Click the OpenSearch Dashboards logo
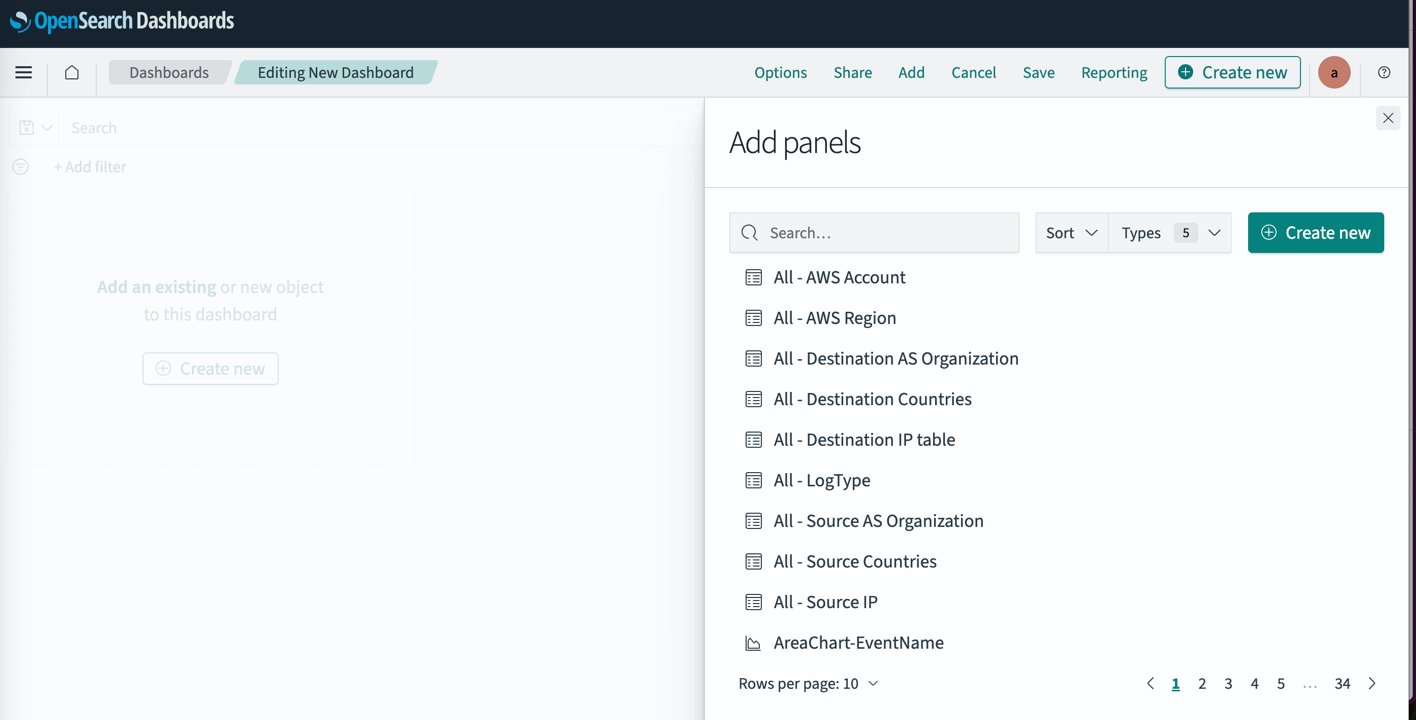The image size is (1416, 720). pos(122,21)
